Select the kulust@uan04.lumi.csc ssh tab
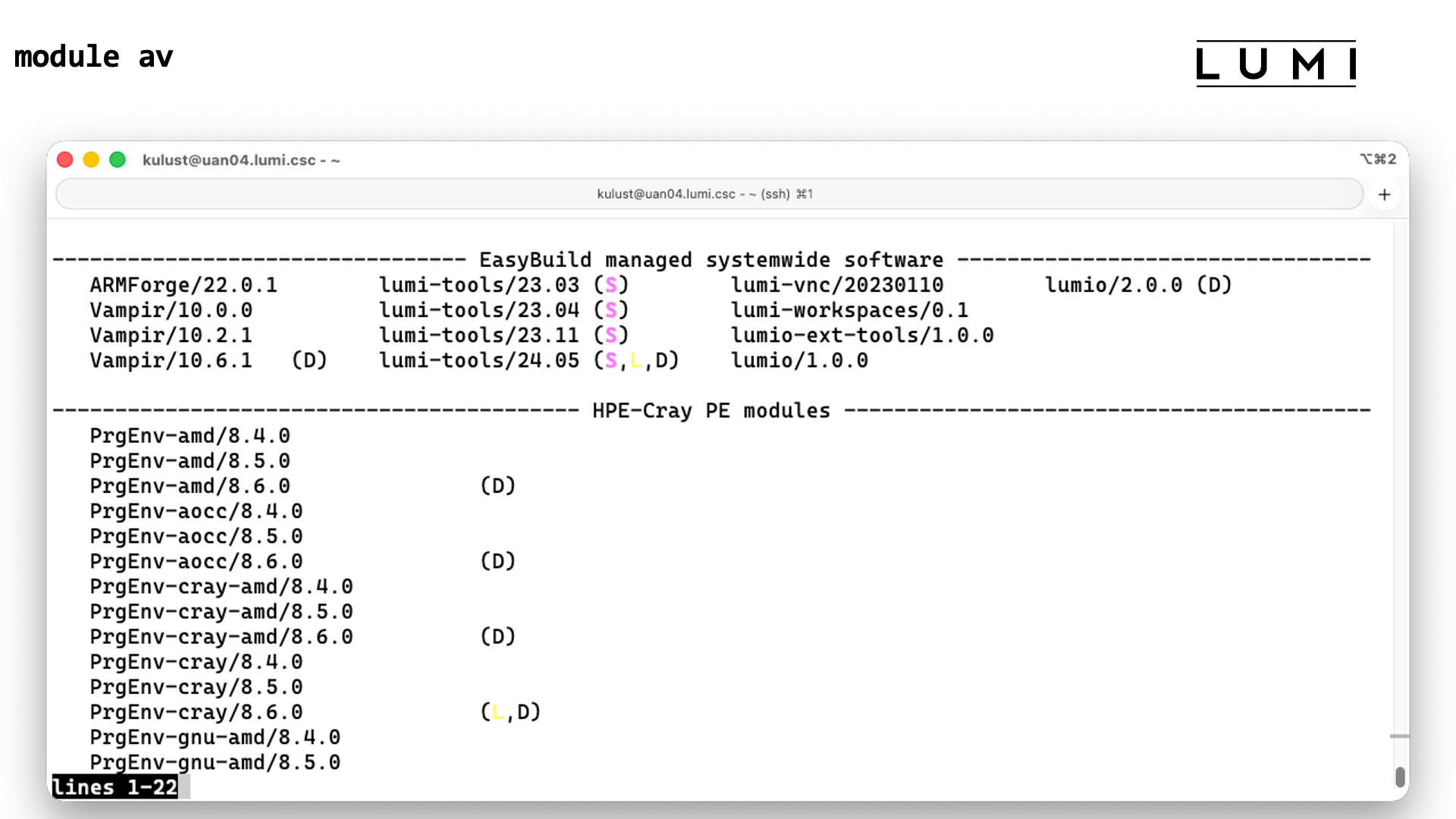The image size is (1456, 819). (704, 194)
